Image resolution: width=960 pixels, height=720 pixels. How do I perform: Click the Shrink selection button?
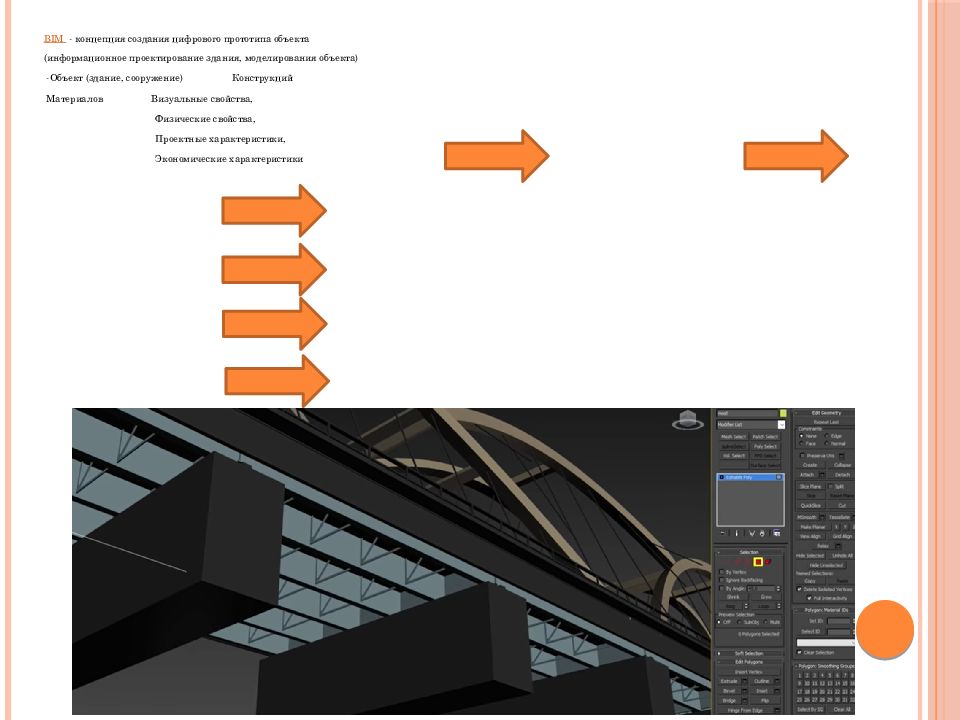[x=733, y=597]
